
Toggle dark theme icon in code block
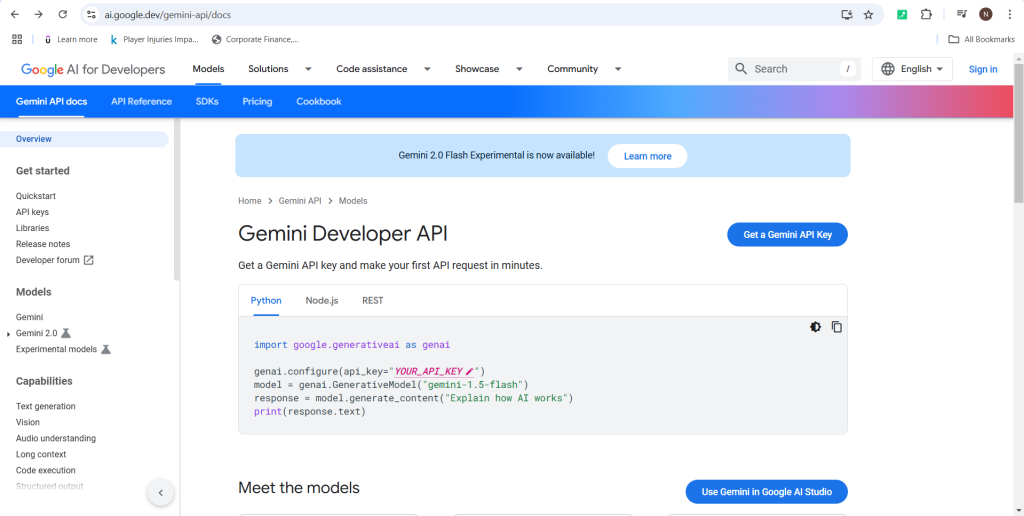[x=816, y=327]
